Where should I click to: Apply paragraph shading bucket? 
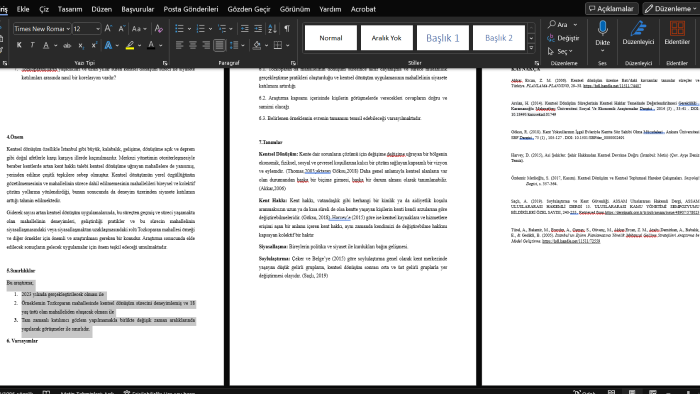coord(257,45)
